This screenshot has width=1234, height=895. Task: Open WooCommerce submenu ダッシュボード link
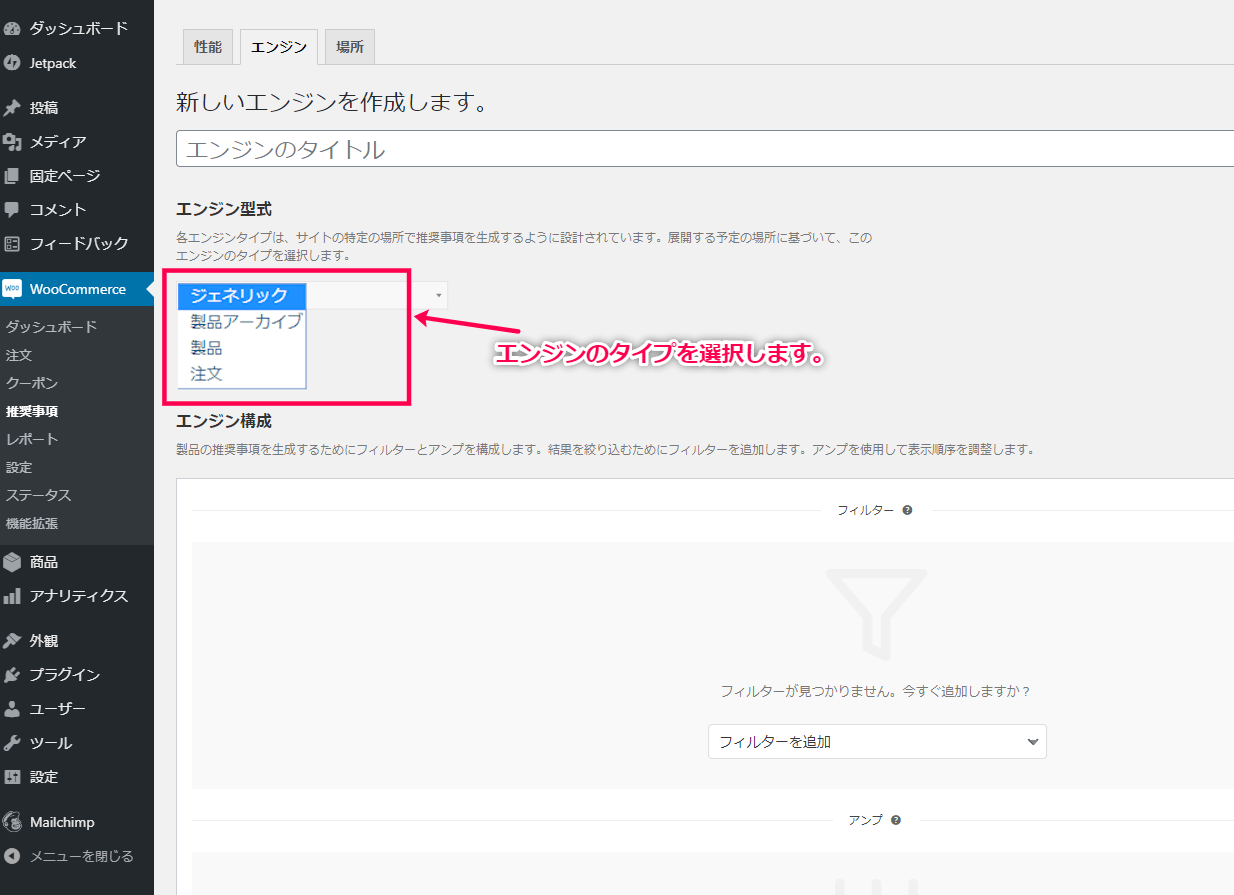(51, 327)
